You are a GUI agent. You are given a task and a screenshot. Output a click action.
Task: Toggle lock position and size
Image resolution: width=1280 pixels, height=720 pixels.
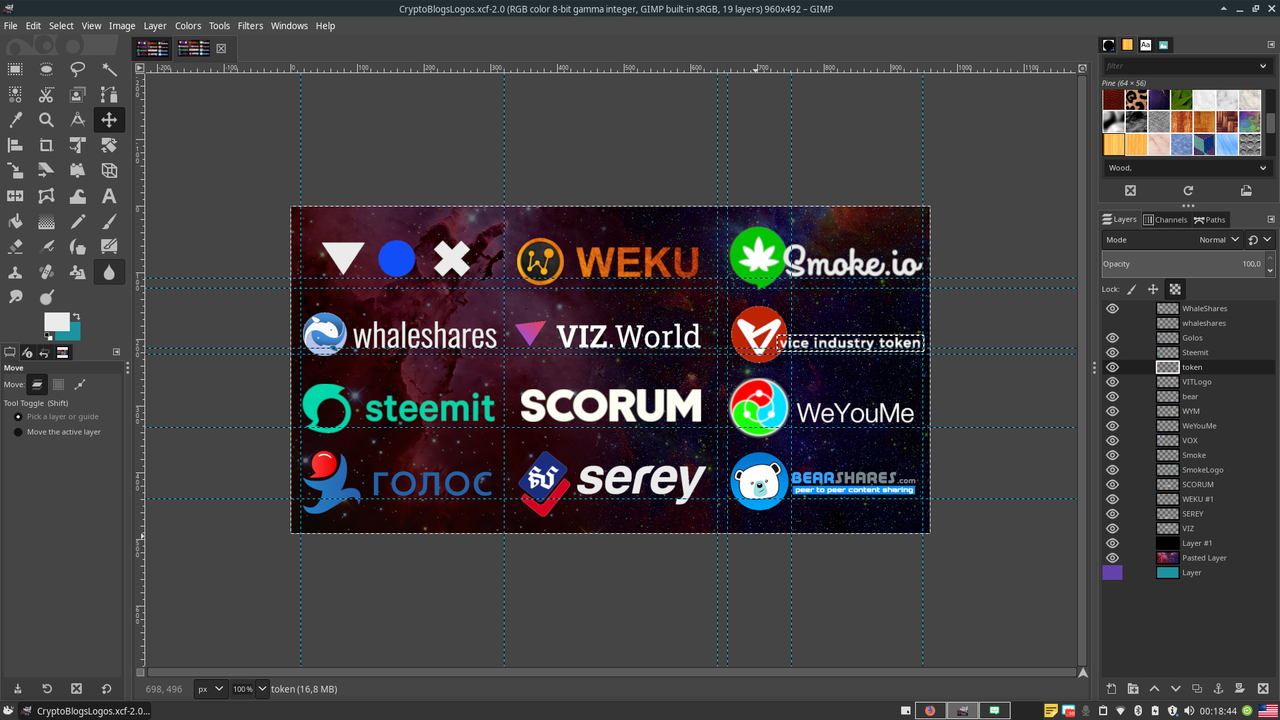(1153, 289)
